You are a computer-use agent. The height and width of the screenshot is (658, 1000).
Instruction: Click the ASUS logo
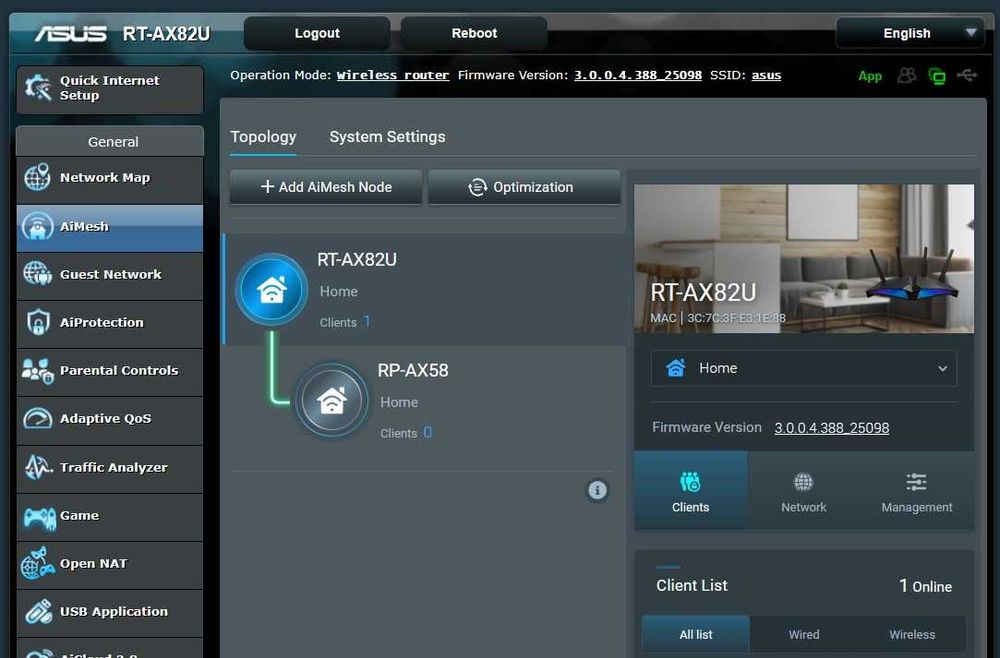coord(71,33)
